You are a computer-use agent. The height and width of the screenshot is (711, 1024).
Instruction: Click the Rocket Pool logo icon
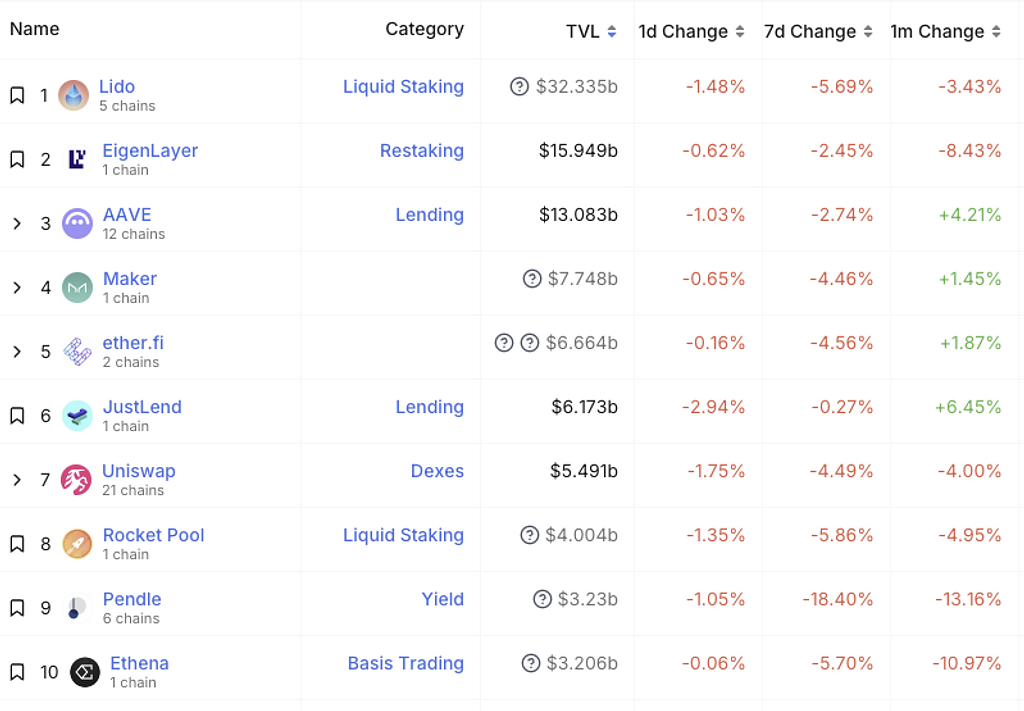(x=77, y=543)
